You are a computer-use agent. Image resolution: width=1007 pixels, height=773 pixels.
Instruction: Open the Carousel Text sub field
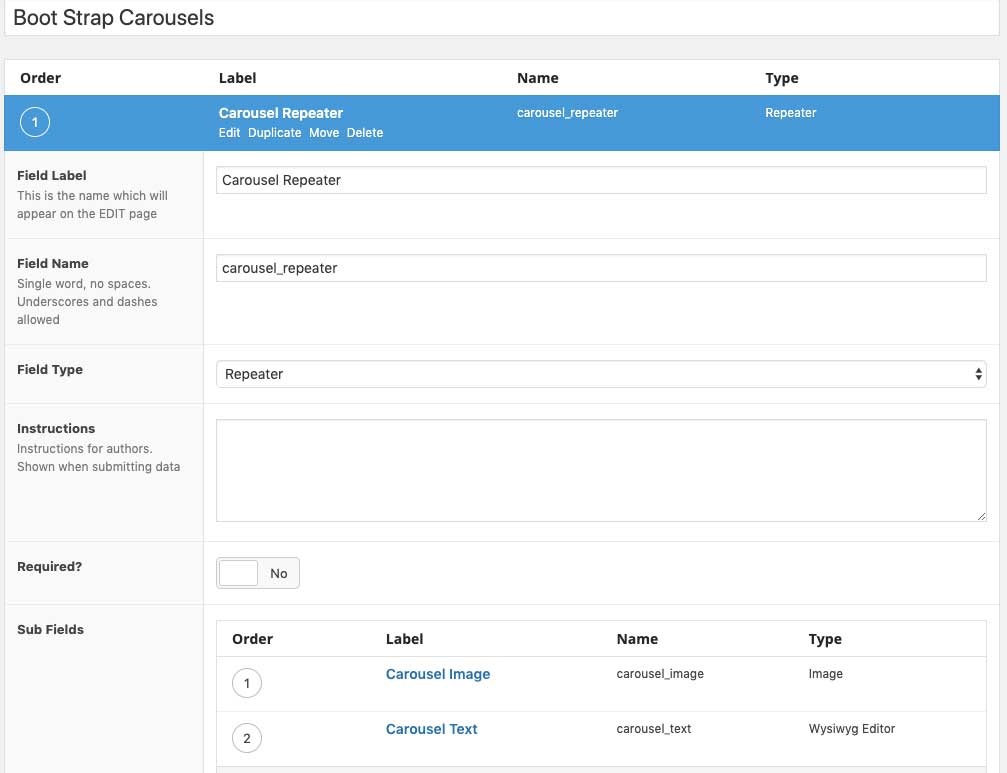(431, 729)
